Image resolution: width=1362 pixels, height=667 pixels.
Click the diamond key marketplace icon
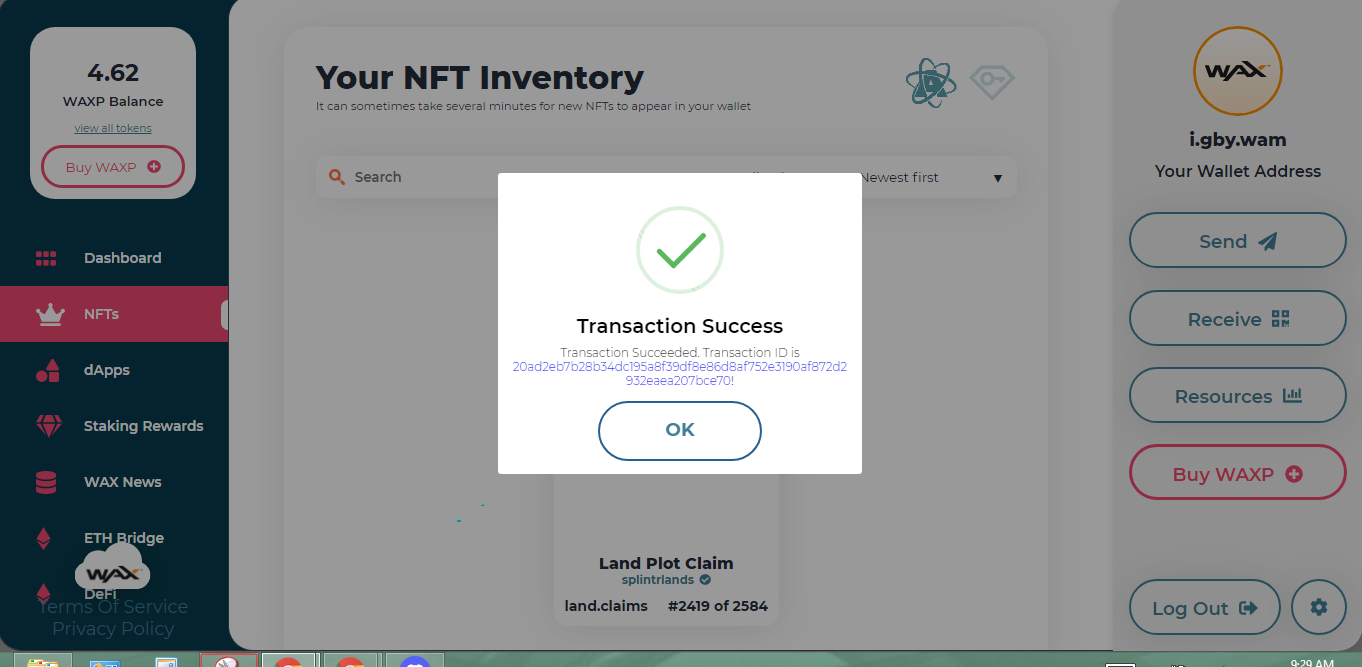(x=992, y=80)
